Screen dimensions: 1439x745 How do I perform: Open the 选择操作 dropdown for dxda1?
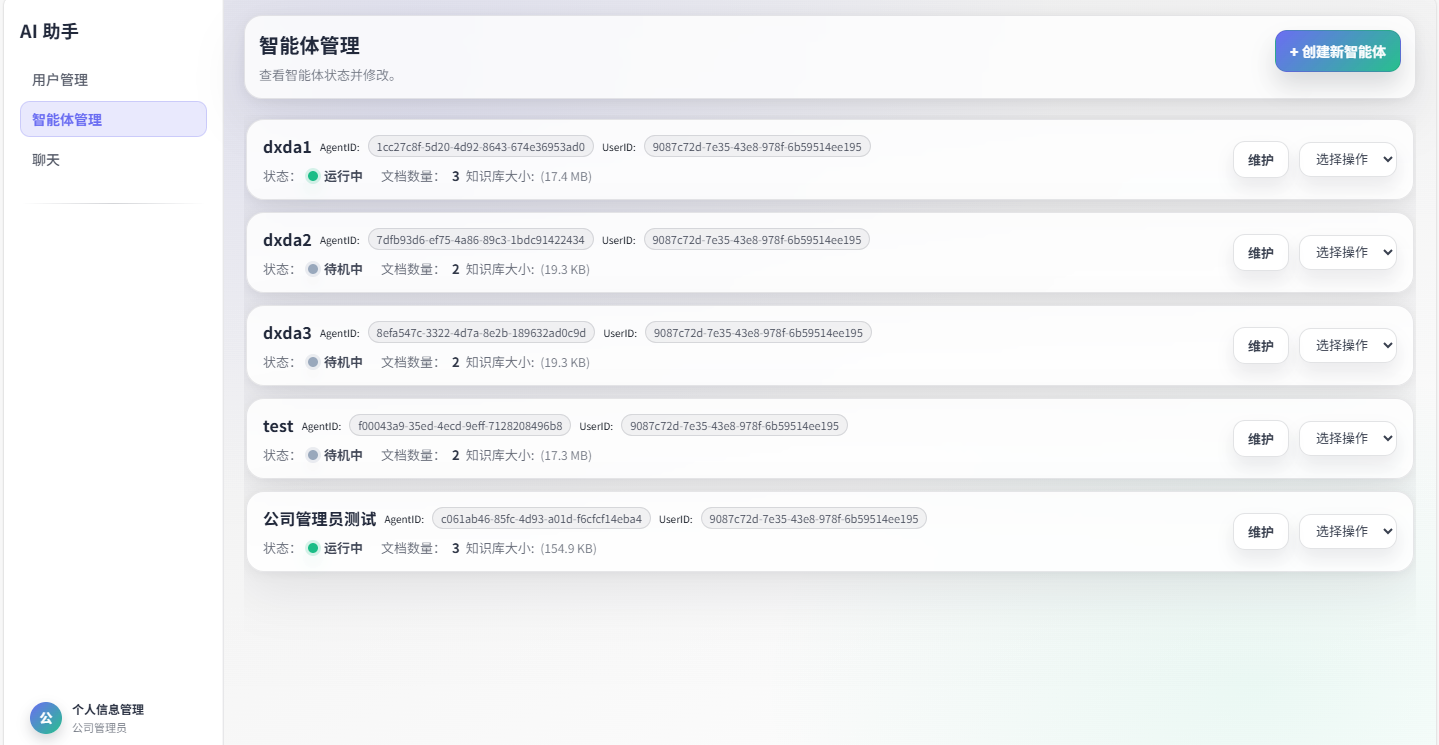coord(1347,159)
